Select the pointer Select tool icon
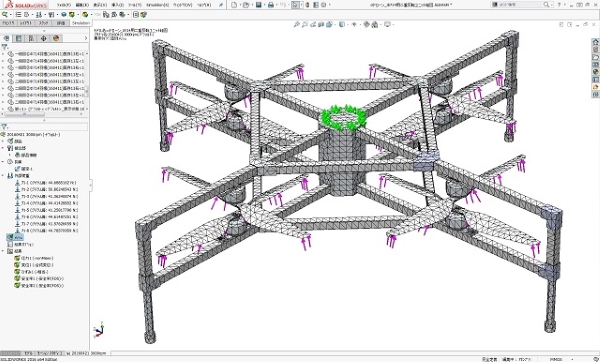This screenshot has width=600, height=362. coord(295,5)
